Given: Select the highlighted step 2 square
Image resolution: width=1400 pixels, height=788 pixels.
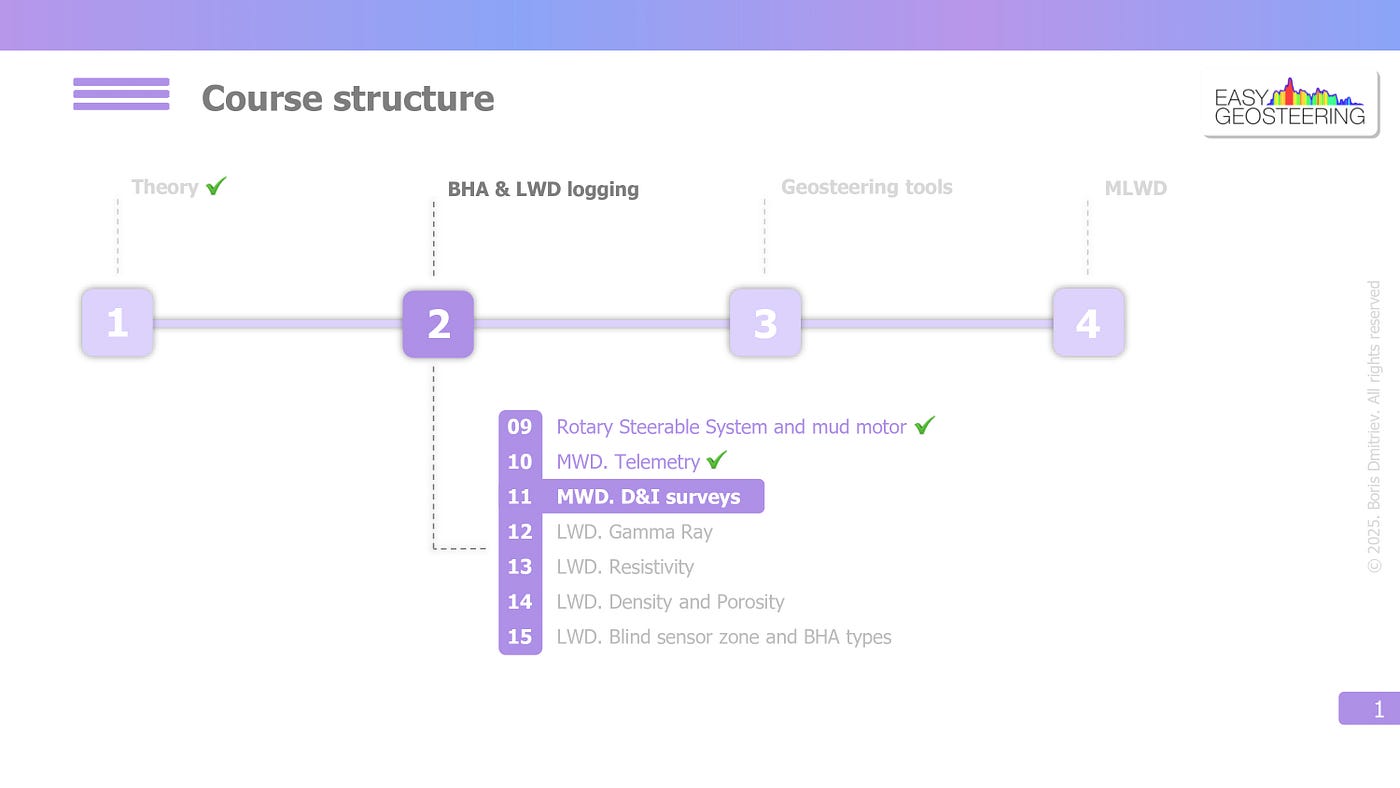Looking at the screenshot, I should [x=438, y=324].
